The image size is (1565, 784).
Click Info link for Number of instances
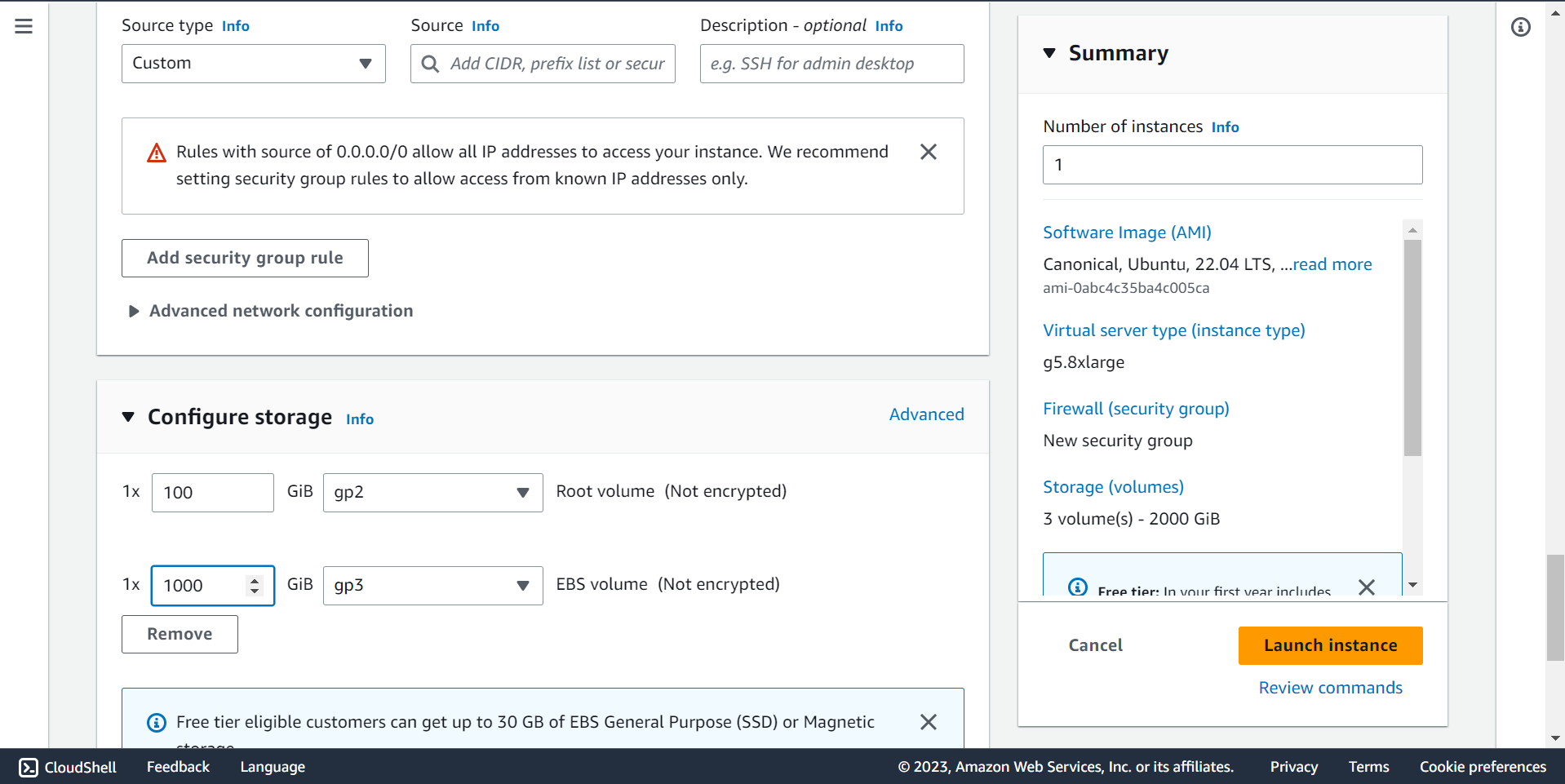point(1225,127)
